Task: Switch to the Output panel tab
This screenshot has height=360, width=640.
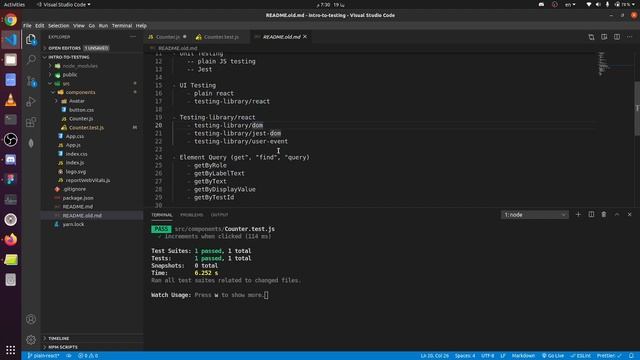Action: [x=219, y=215]
